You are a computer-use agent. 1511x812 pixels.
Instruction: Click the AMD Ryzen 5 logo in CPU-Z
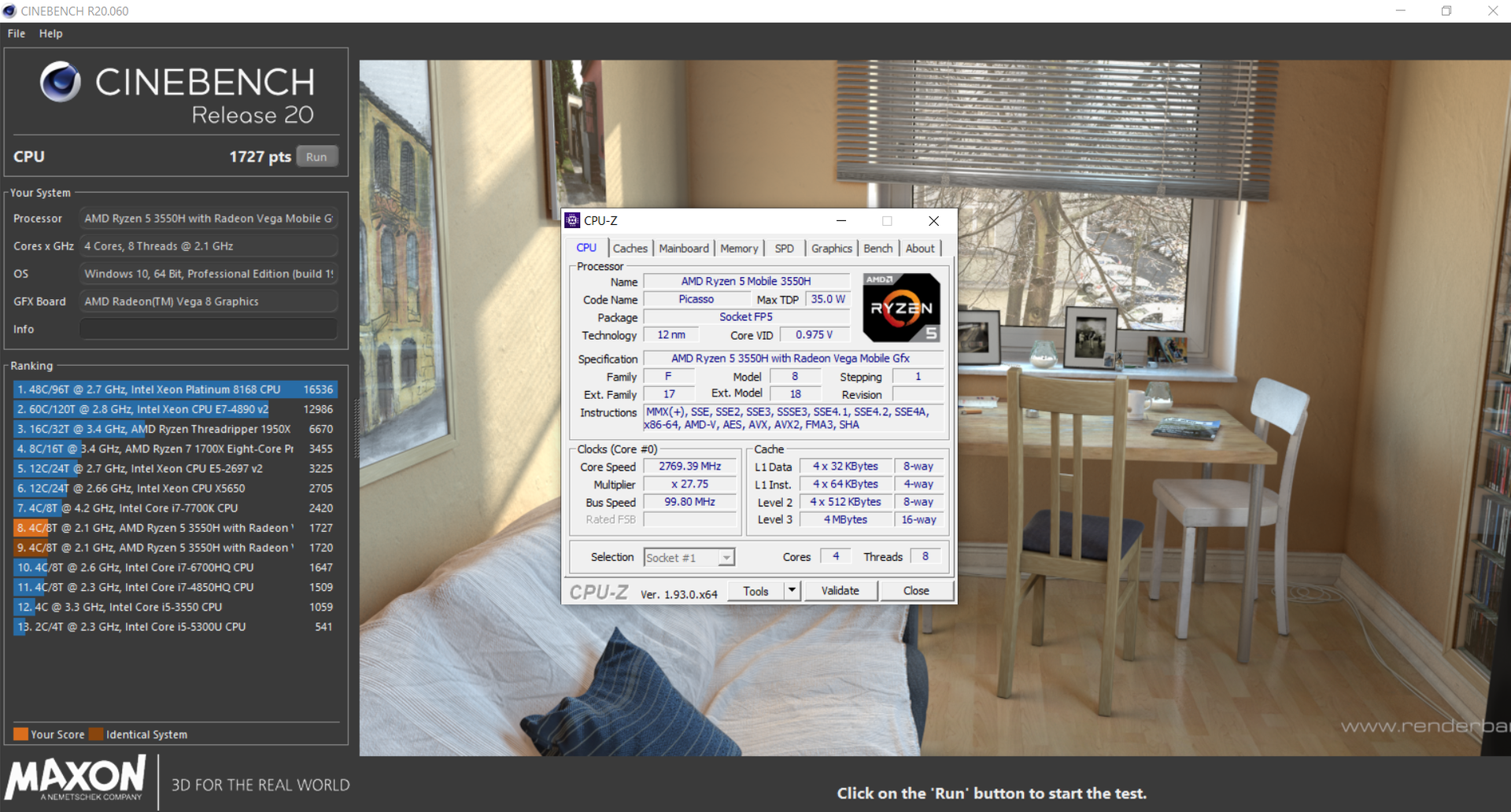[x=901, y=308]
